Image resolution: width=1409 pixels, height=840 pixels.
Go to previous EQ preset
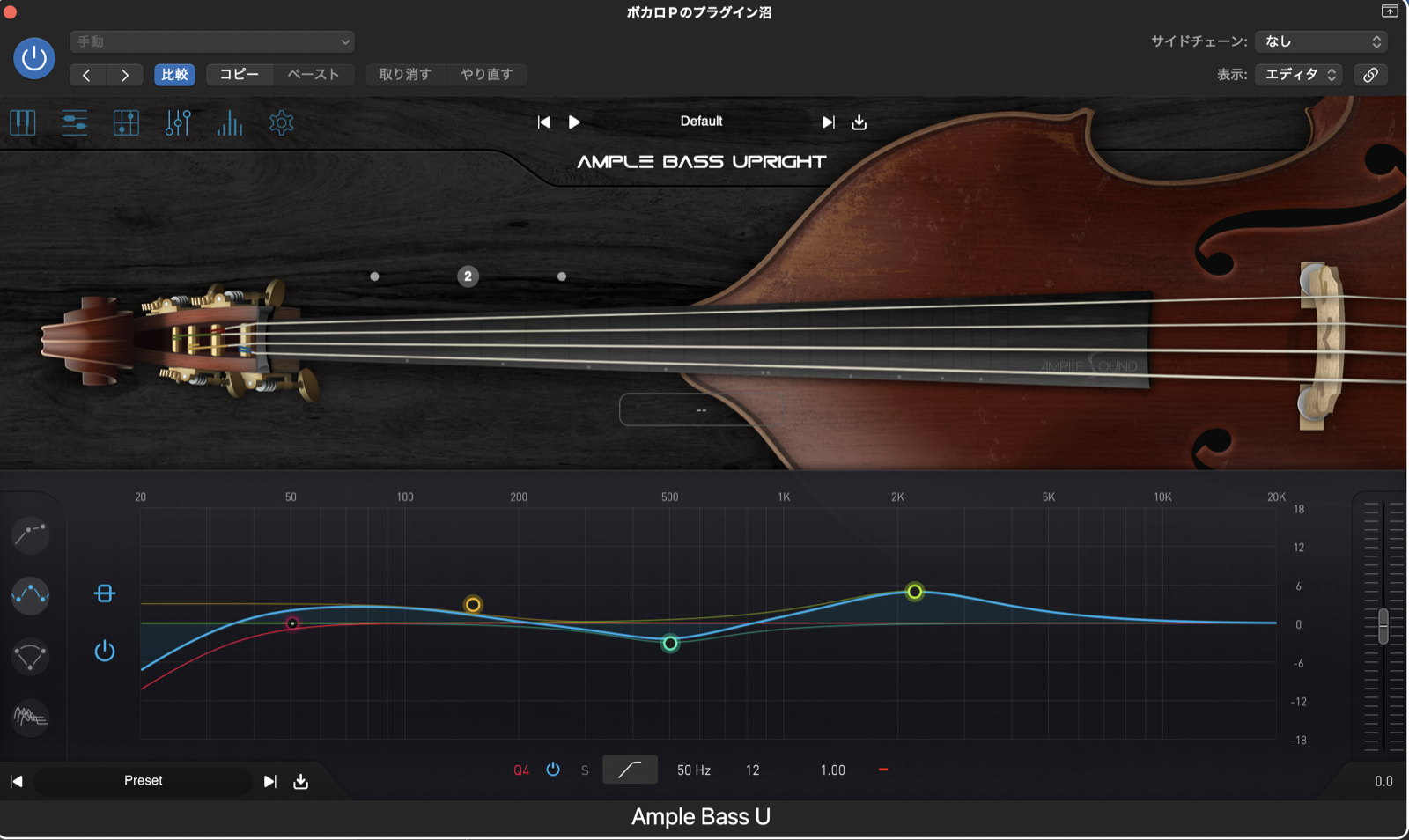16,781
